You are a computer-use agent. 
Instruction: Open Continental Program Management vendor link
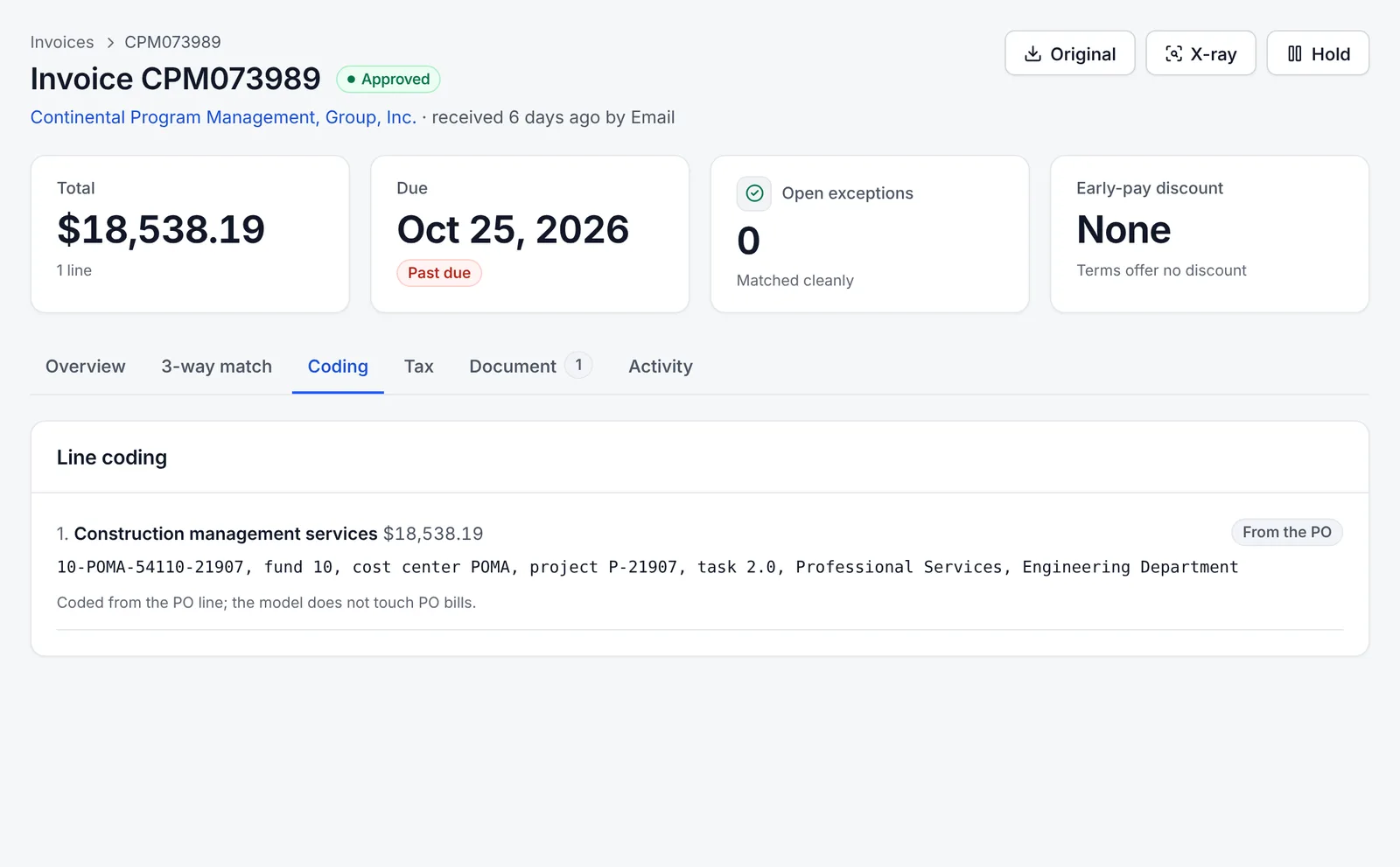(x=223, y=117)
